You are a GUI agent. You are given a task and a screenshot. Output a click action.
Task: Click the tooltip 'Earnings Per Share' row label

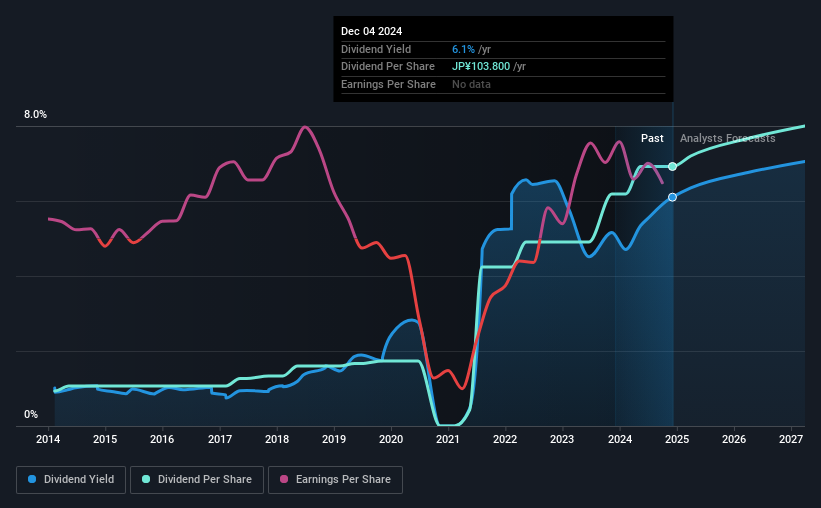click(x=388, y=84)
